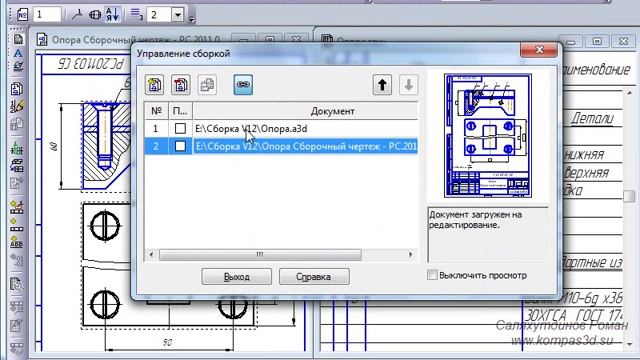Viewport: 640px width, 360px height.
Task: Open help with Справка button
Action: tap(314, 277)
